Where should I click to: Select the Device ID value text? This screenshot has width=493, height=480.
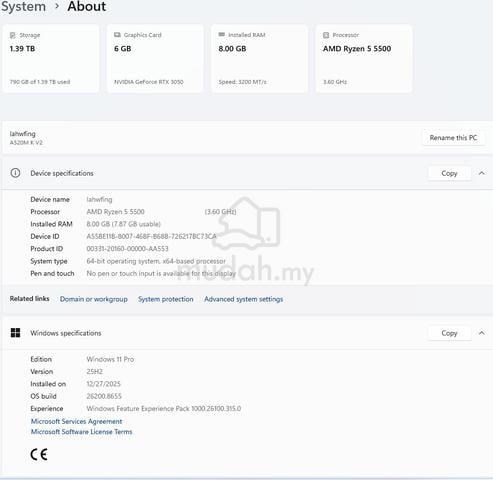point(151,236)
